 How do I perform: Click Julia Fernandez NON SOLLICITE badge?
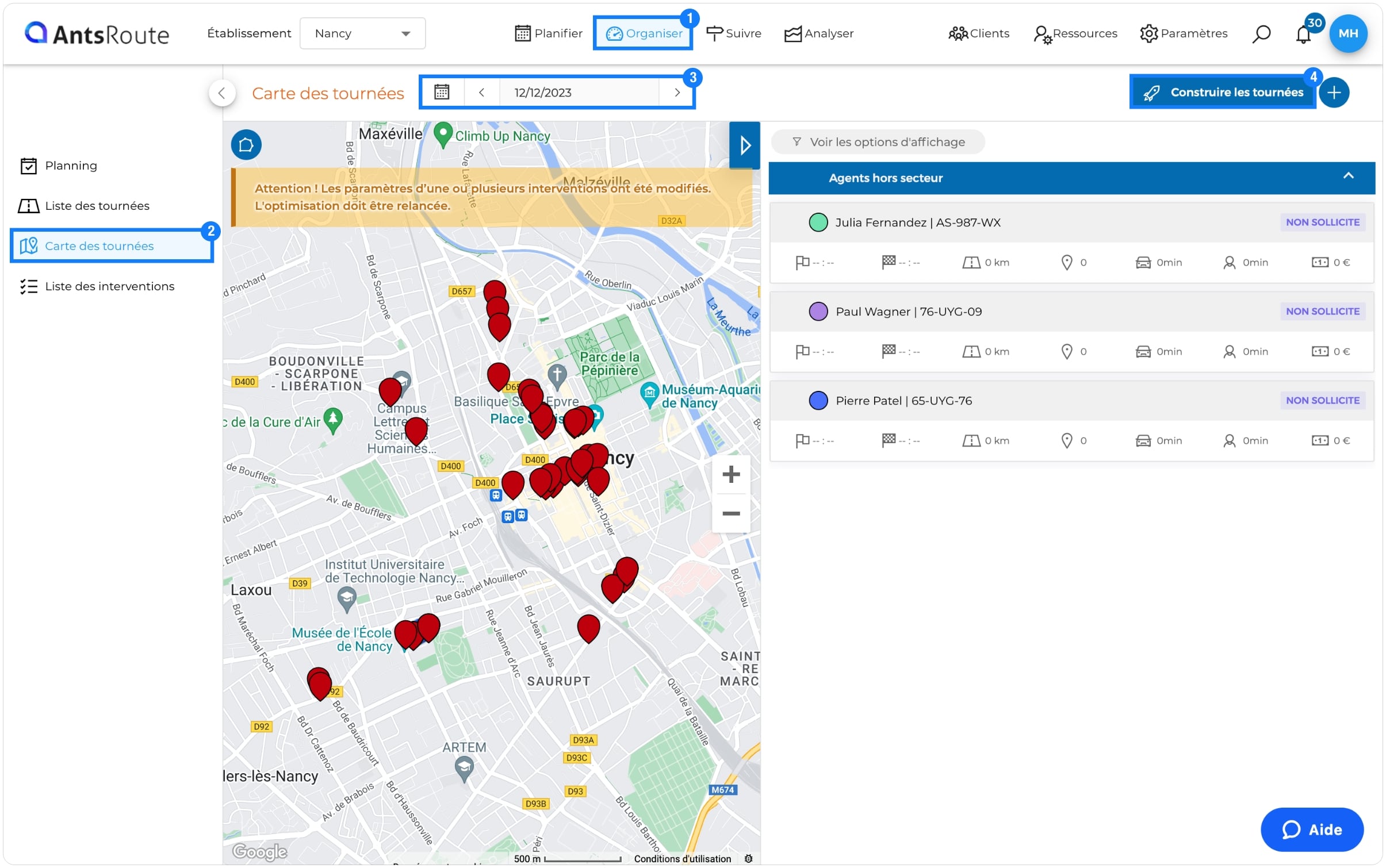click(1322, 222)
